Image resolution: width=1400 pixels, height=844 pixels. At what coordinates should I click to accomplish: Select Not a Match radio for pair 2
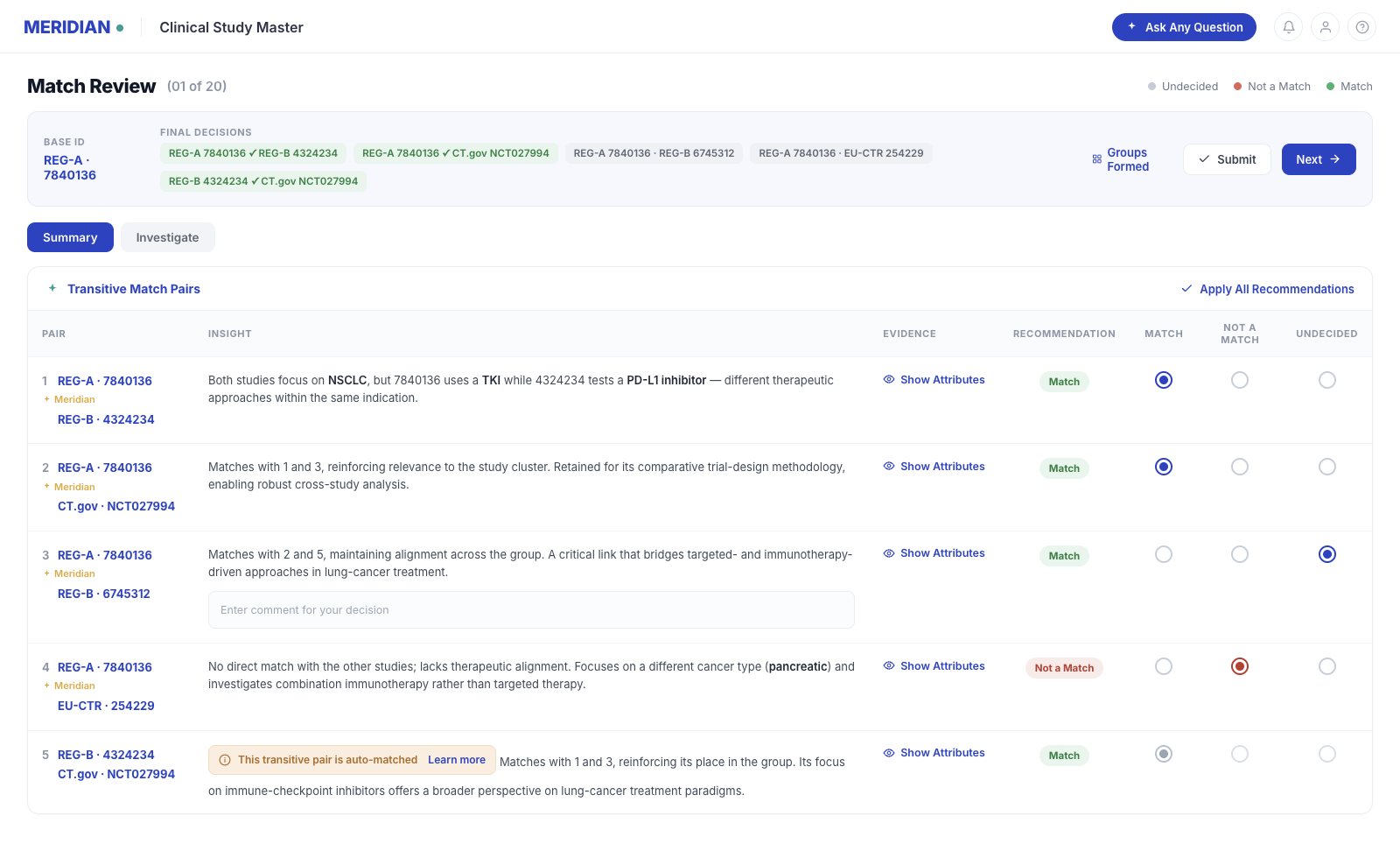click(x=1240, y=467)
